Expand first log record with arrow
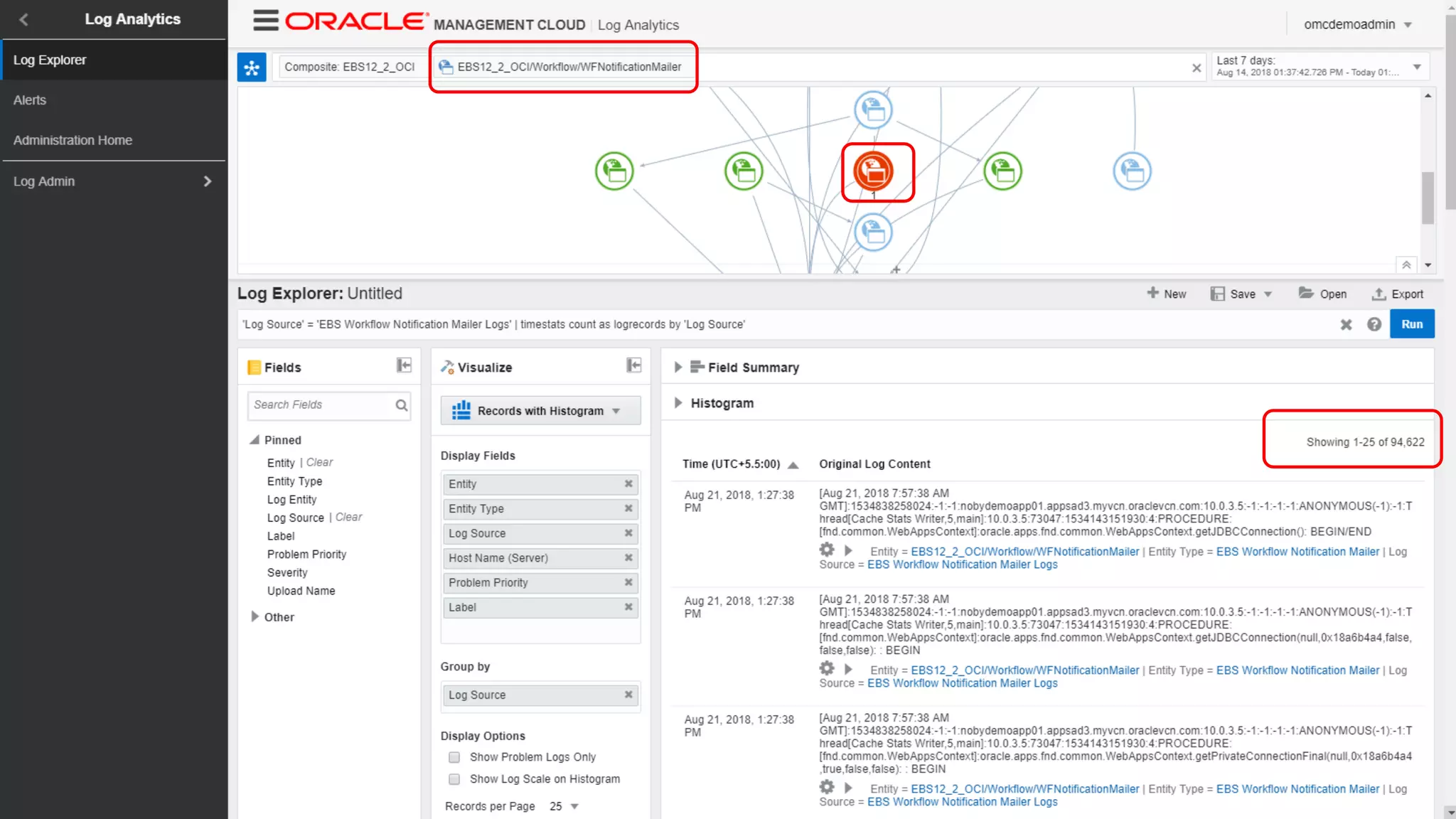 click(x=848, y=550)
